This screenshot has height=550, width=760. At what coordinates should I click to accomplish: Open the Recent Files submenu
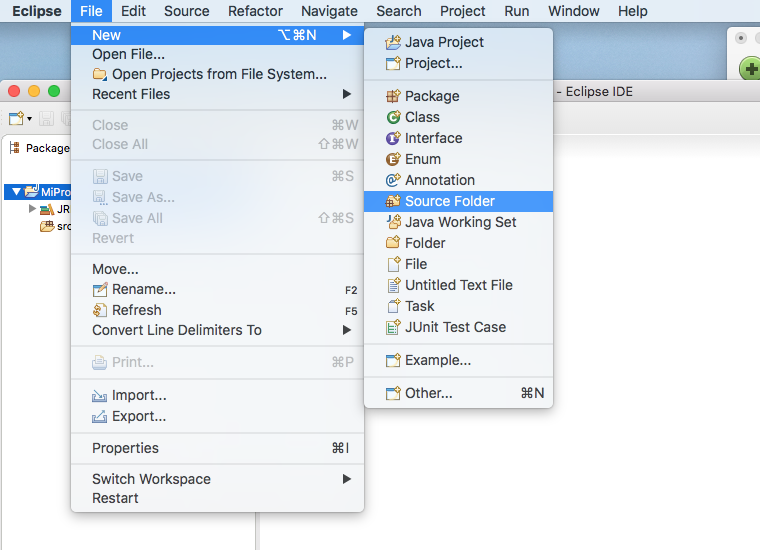coord(131,94)
